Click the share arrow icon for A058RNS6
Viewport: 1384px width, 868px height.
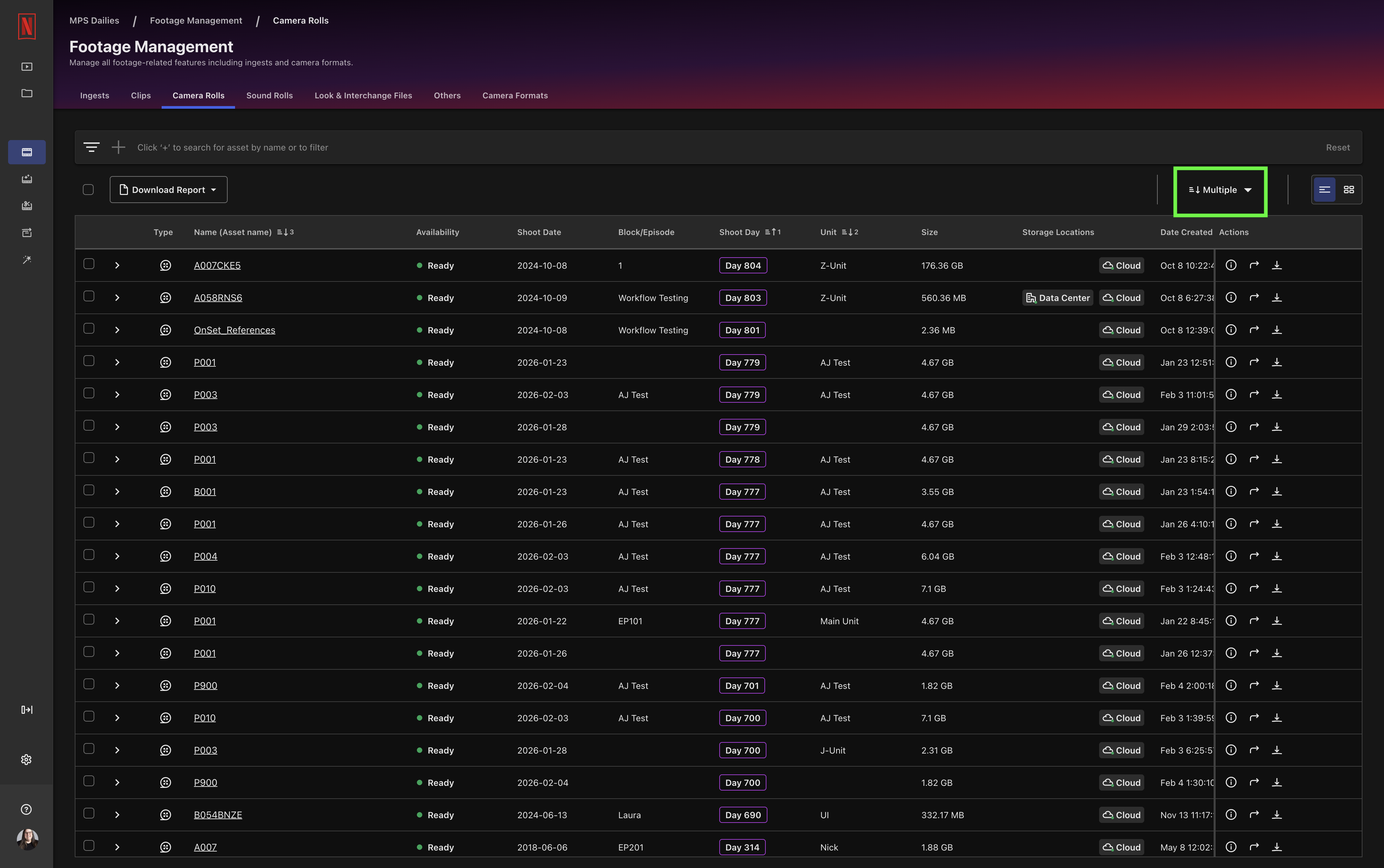tap(1254, 297)
